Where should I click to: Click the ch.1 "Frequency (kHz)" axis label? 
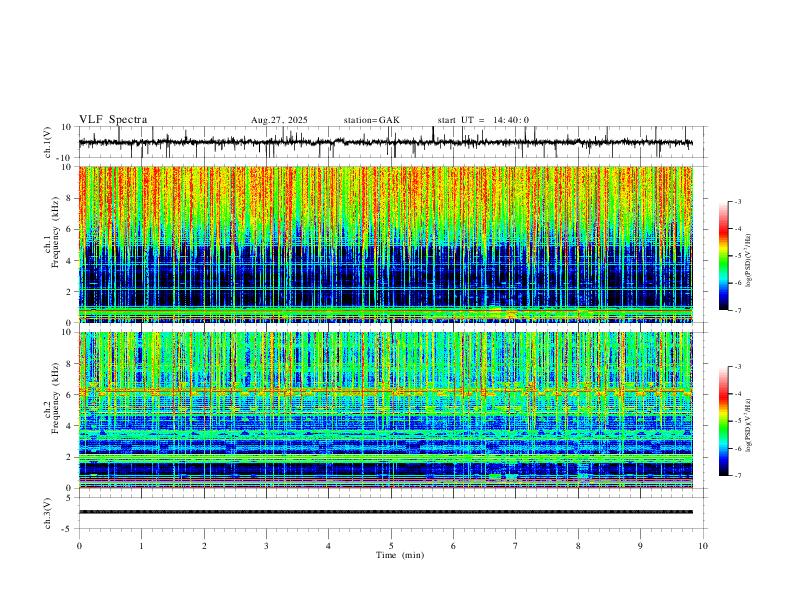point(56,232)
